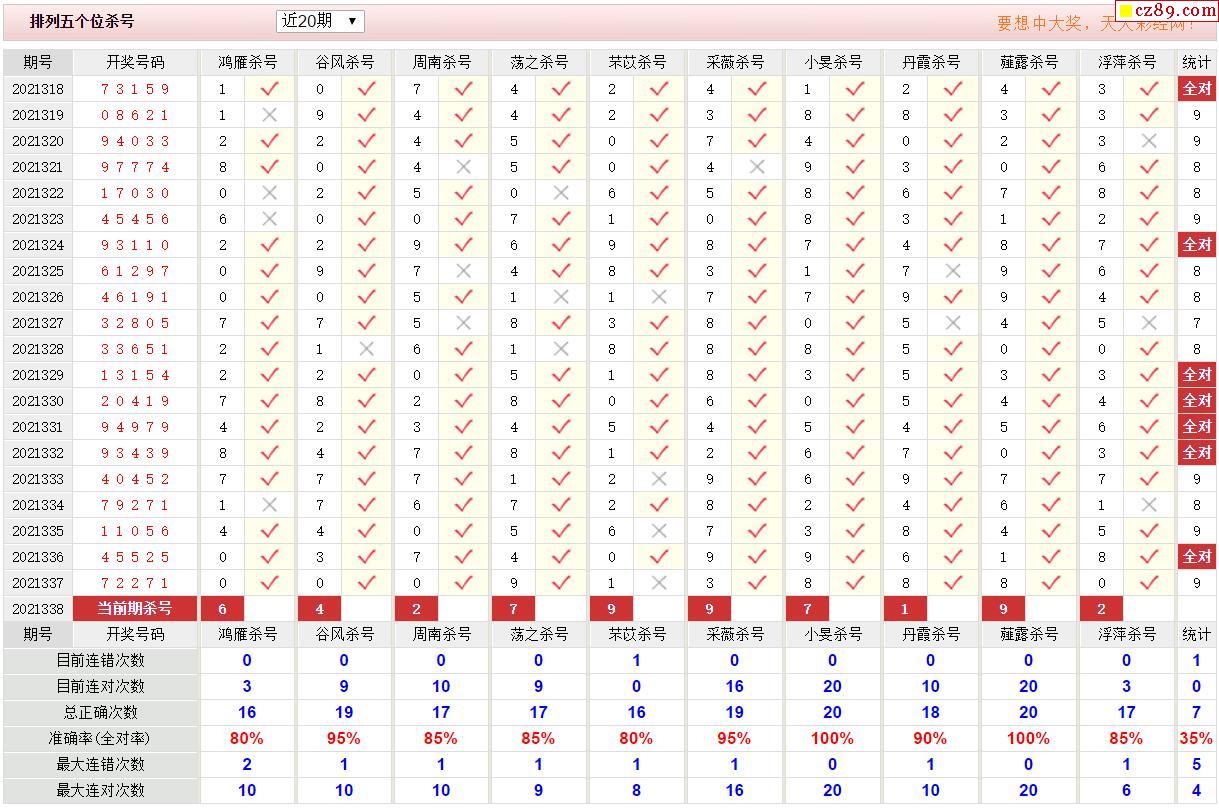Click period number 2021338
The height and width of the screenshot is (809, 1219).
(38, 609)
